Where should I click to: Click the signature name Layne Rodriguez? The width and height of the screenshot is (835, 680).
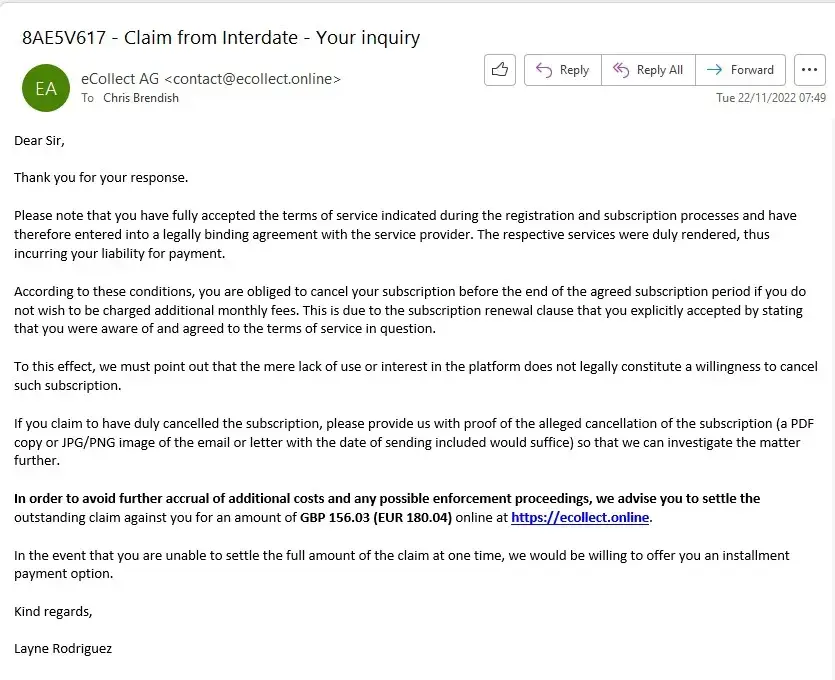(63, 648)
